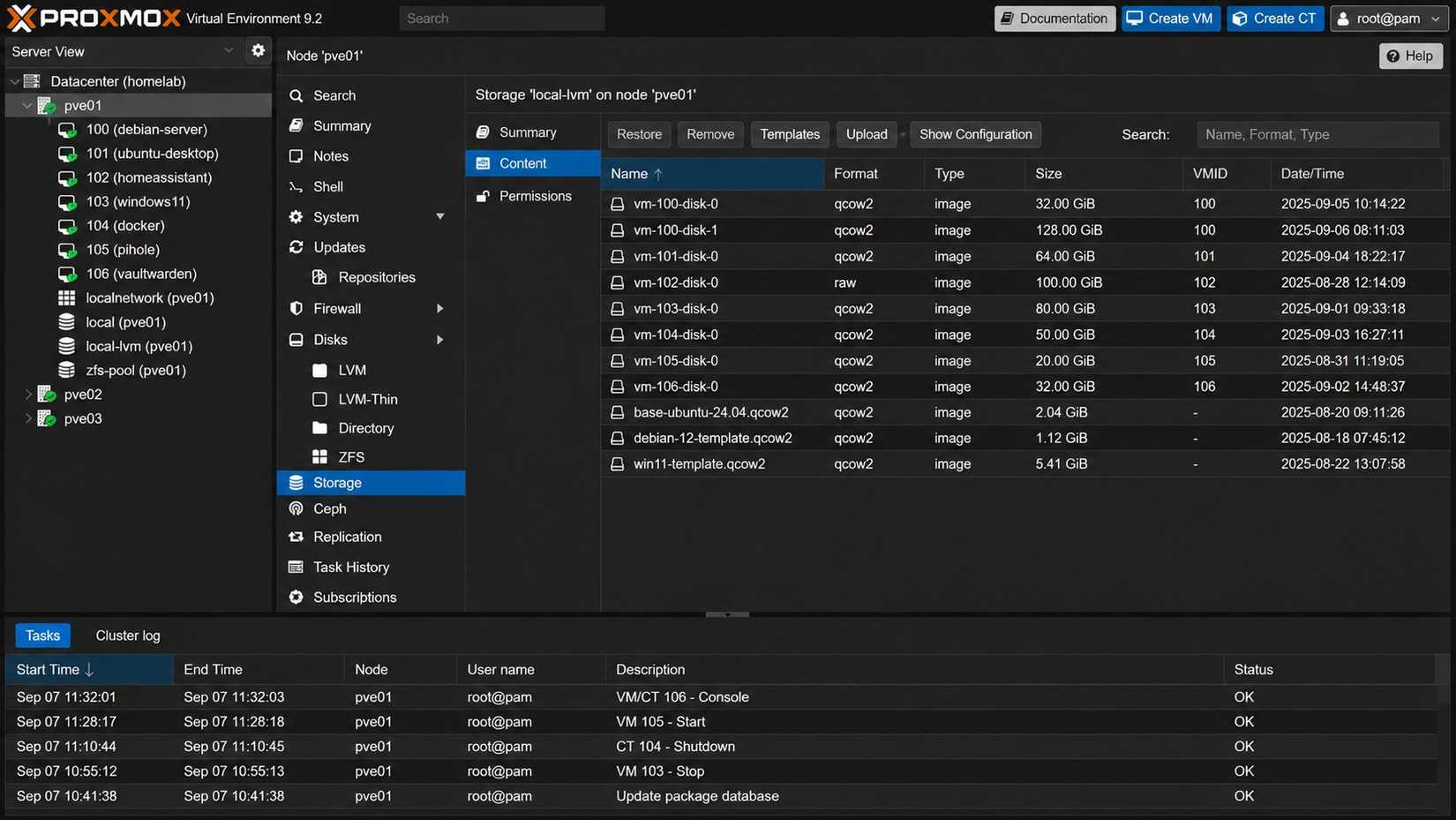Expand the pve02 node
Screen dimensions: 1456x820
tap(28, 395)
